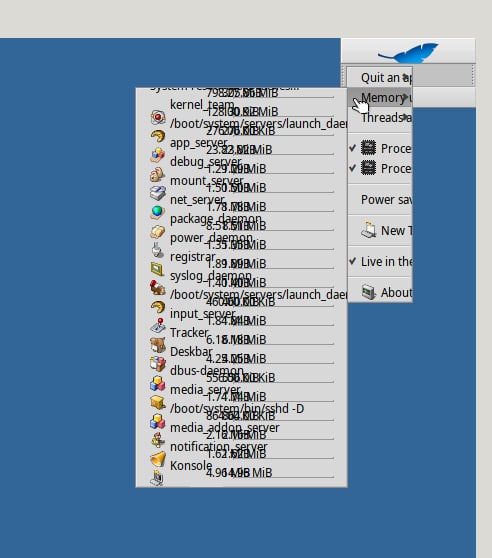Click the registrar green board icon
The image size is (492, 558).
158,269
